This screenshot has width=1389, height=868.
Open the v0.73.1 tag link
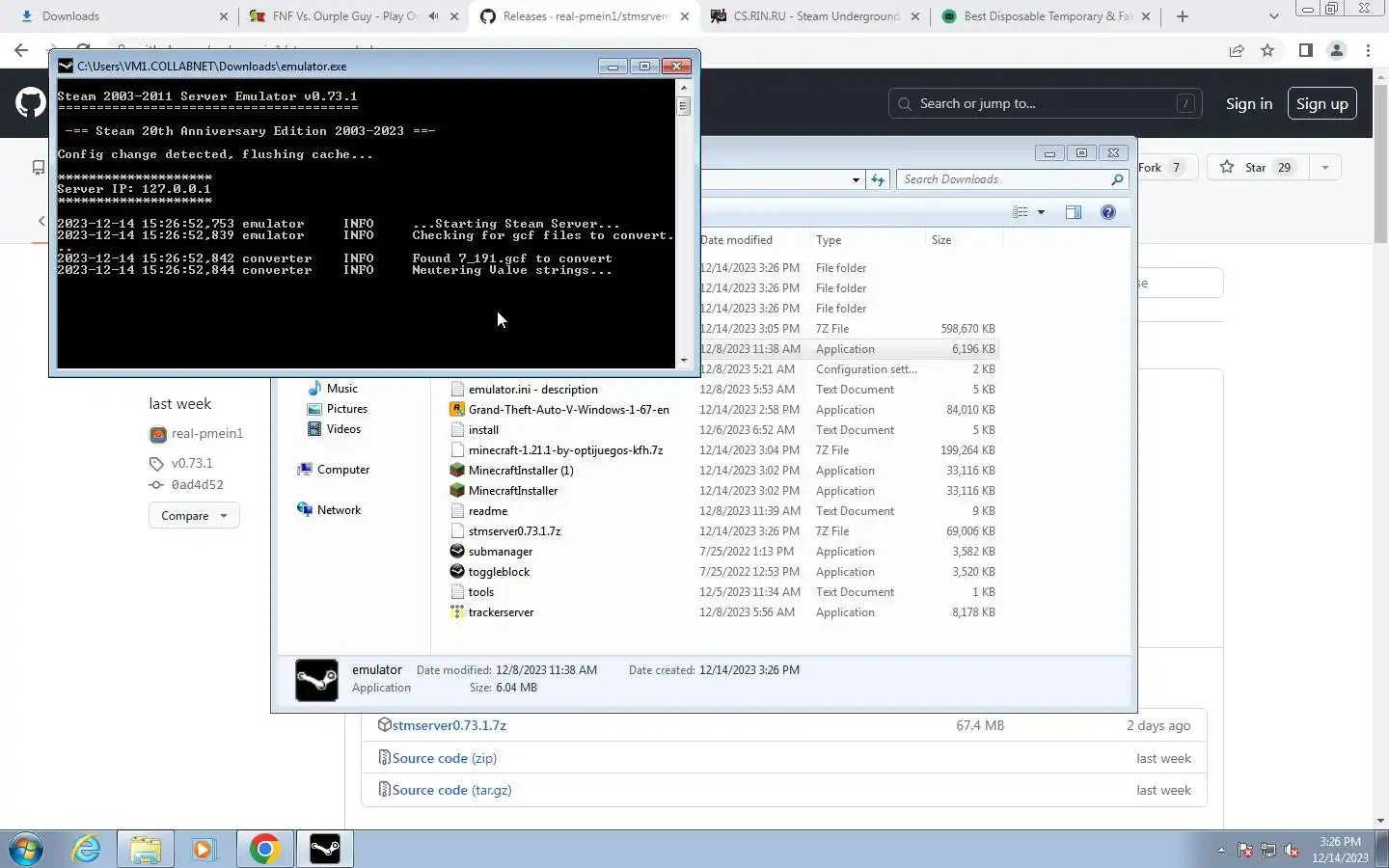[192, 463]
